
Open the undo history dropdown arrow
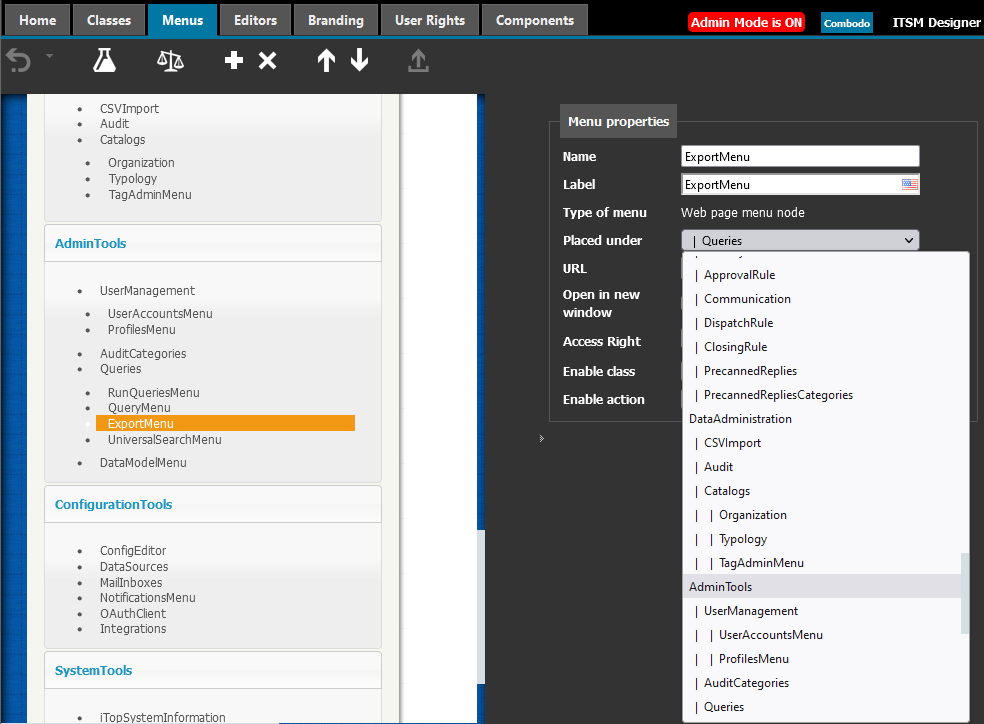click(x=49, y=56)
